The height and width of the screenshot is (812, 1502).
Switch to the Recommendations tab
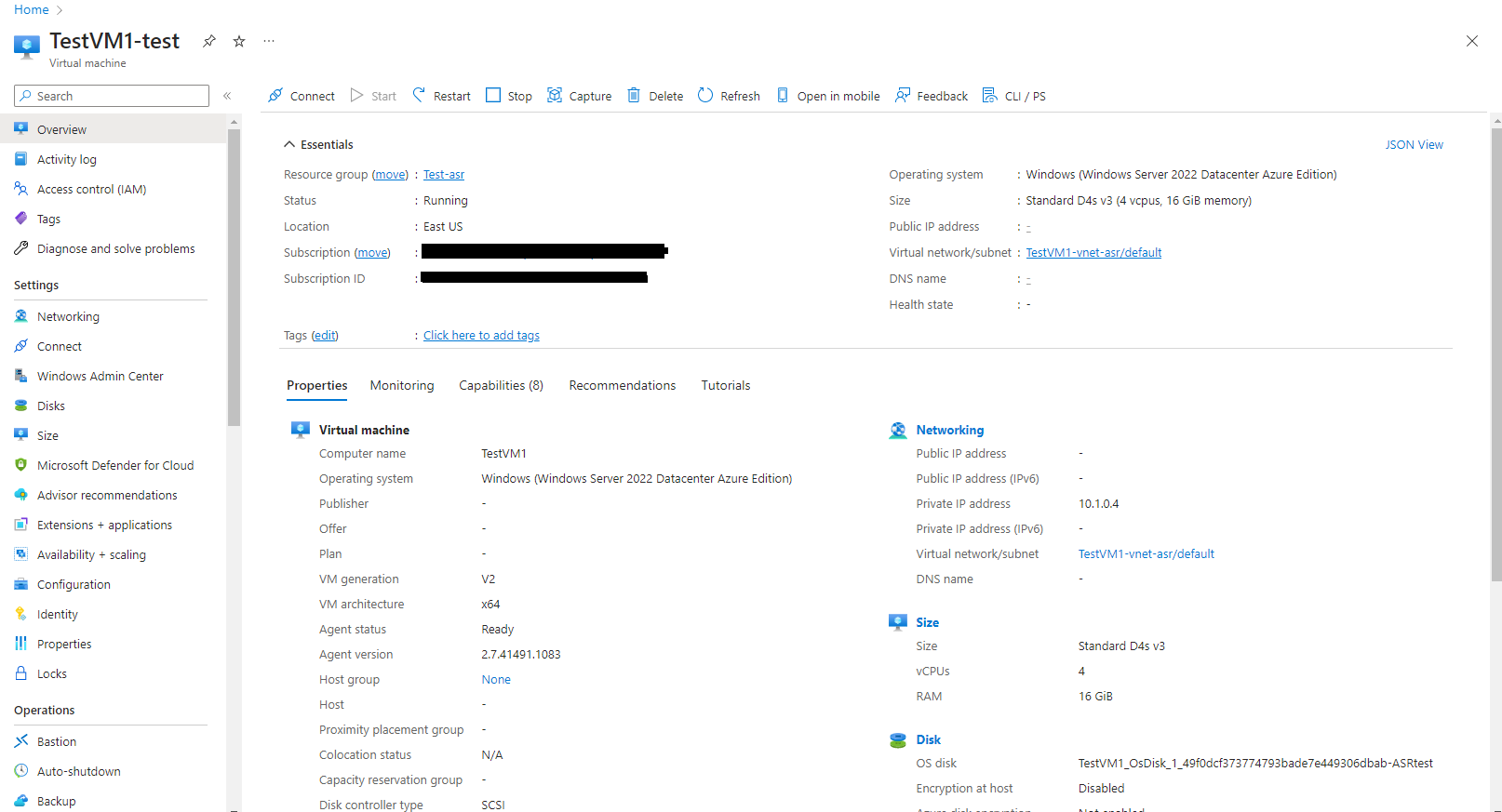click(623, 385)
